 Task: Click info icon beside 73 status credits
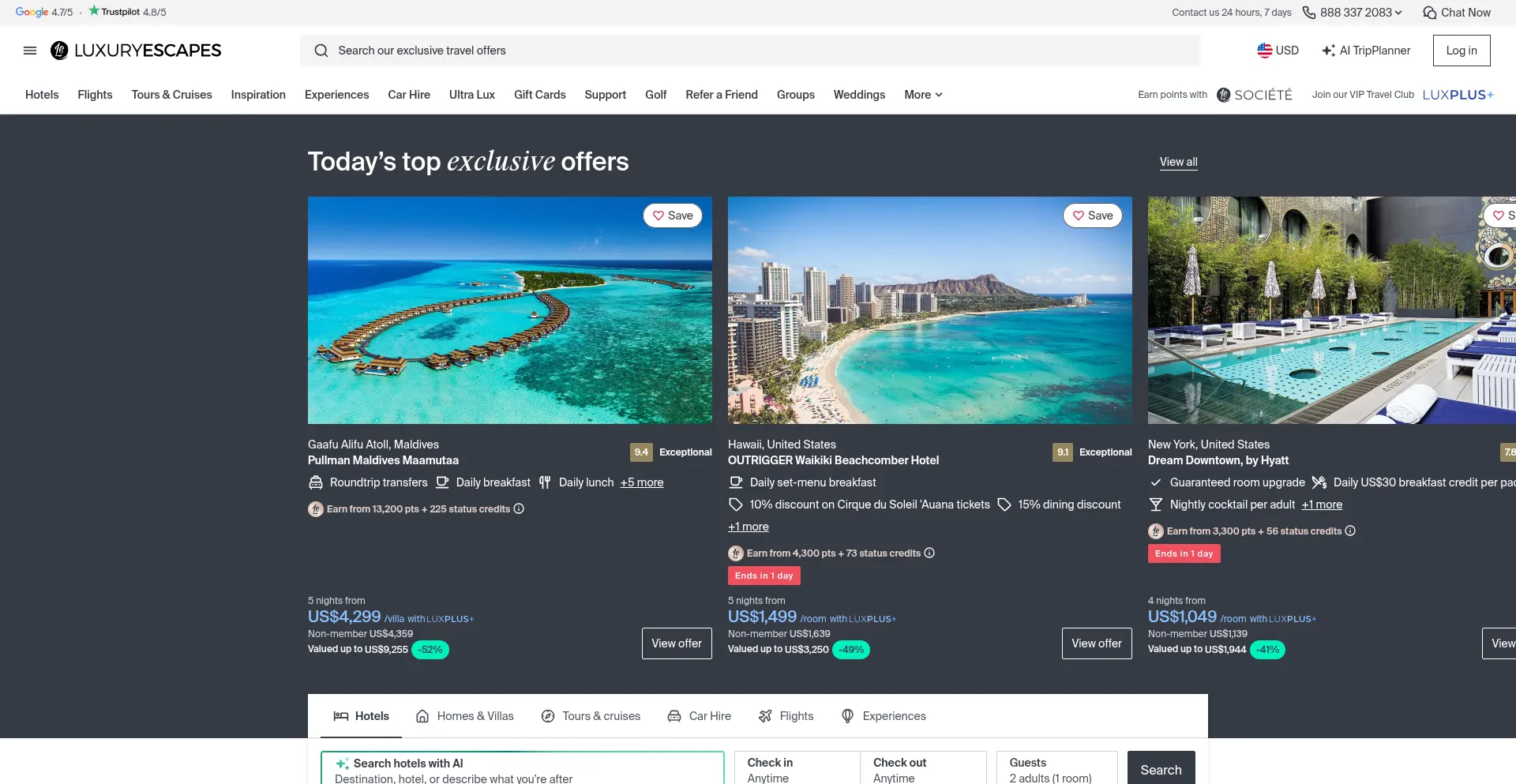(x=929, y=553)
